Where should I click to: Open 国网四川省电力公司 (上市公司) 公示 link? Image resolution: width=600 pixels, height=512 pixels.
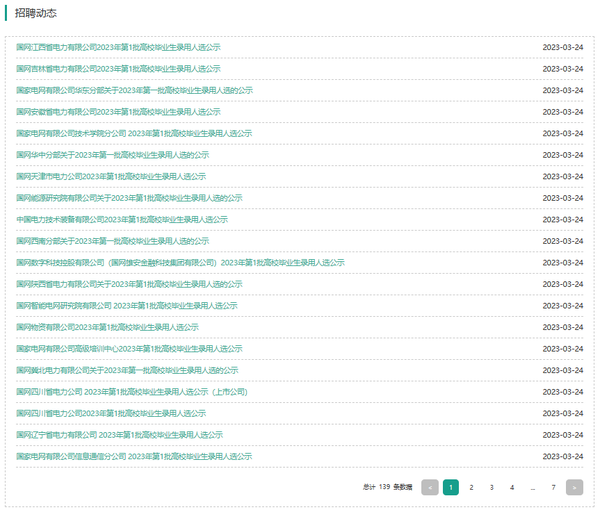click(132, 392)
